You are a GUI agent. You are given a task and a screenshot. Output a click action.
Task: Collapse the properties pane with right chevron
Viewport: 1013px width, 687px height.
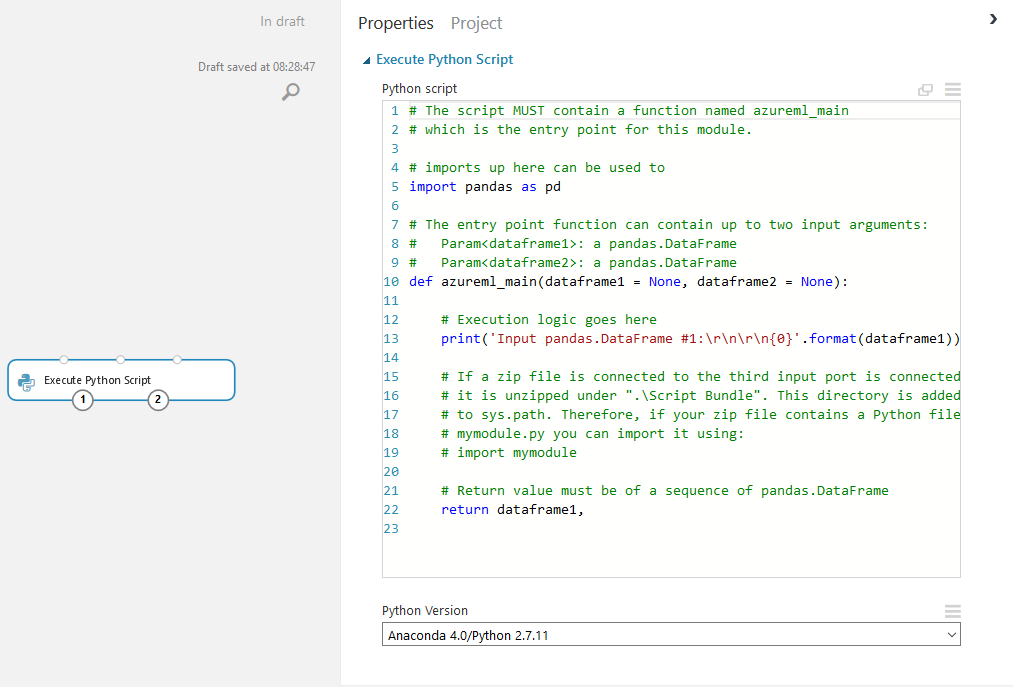point(993,19)
